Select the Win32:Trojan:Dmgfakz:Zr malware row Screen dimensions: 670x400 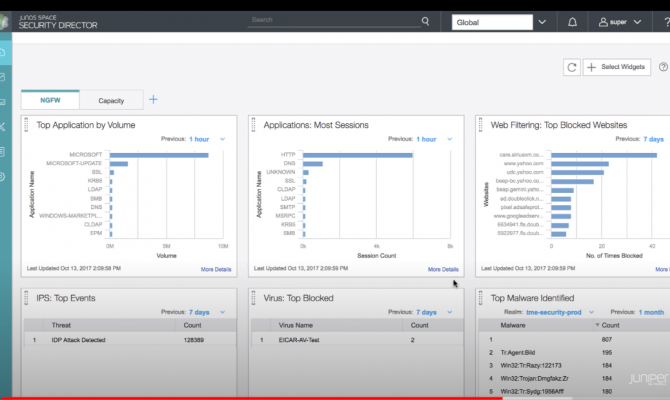pos(574,378)
